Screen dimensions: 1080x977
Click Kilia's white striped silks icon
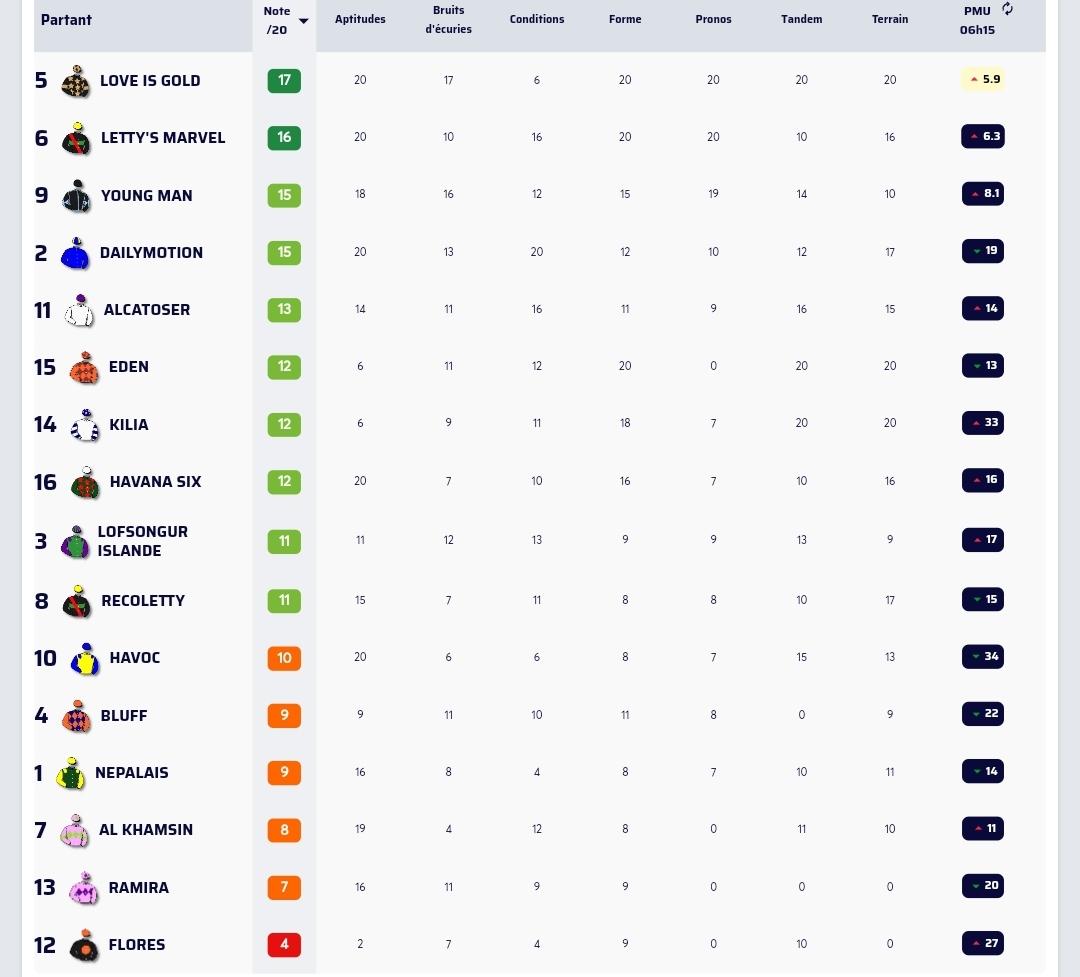[x=85, y=426]
